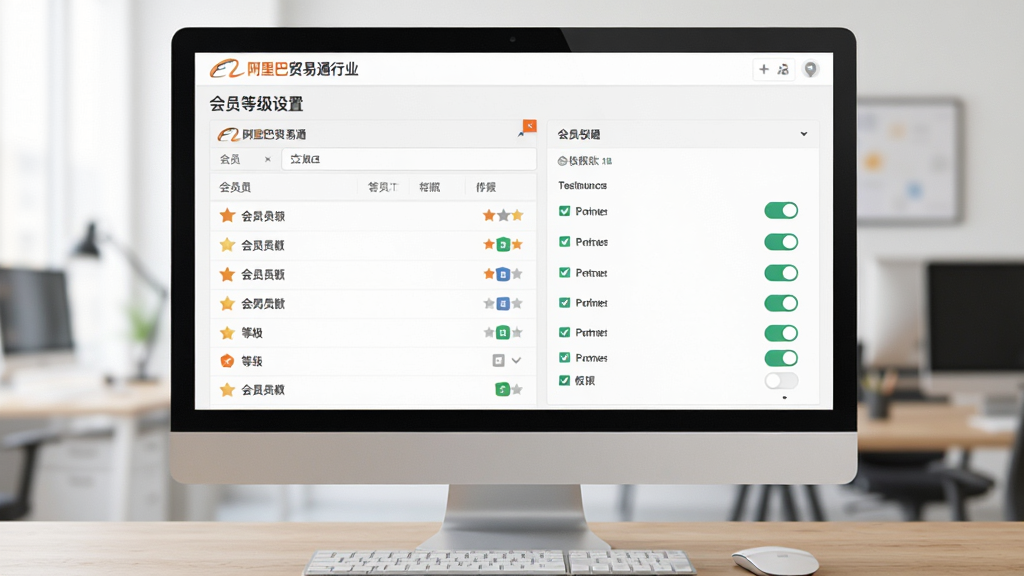The height and width of the screenshot is (576, 1024).
Task: Click the gray round pin icon at top right
Action: [x=810, y=69]
